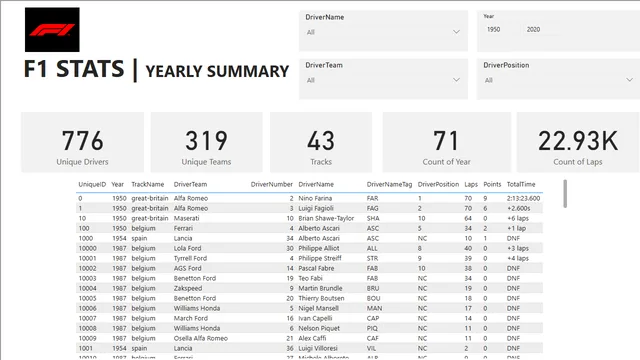The image size is (640, 360).
Task: Select the Luigi Villoresi cell
Action: click(318, 348)
